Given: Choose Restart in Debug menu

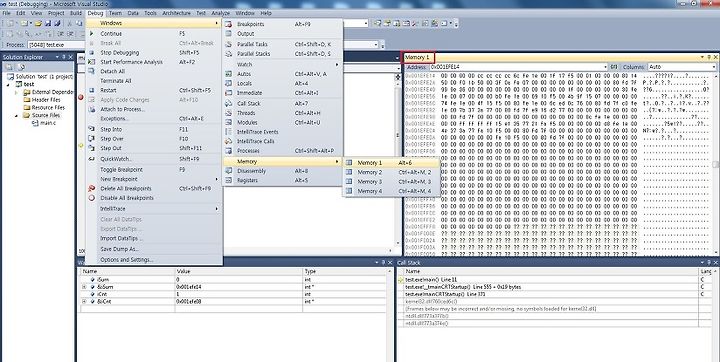Looking at the screenshot, I should [154, 90].
